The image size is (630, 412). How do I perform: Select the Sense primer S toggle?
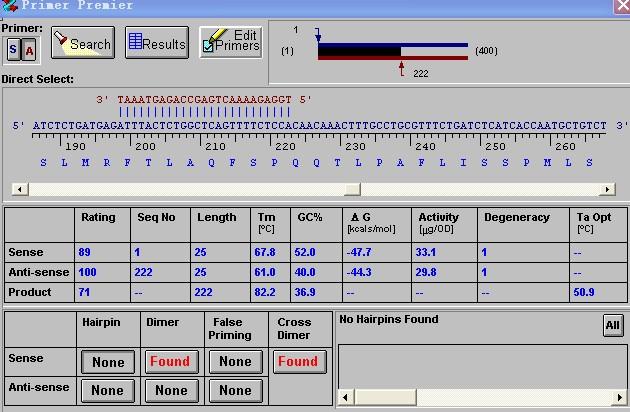click(x=13, y=50)
